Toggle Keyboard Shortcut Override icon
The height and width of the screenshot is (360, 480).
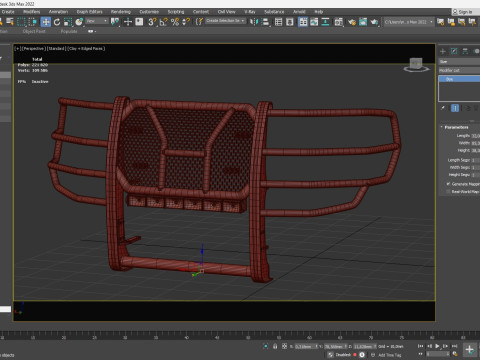tap(139, 22)
